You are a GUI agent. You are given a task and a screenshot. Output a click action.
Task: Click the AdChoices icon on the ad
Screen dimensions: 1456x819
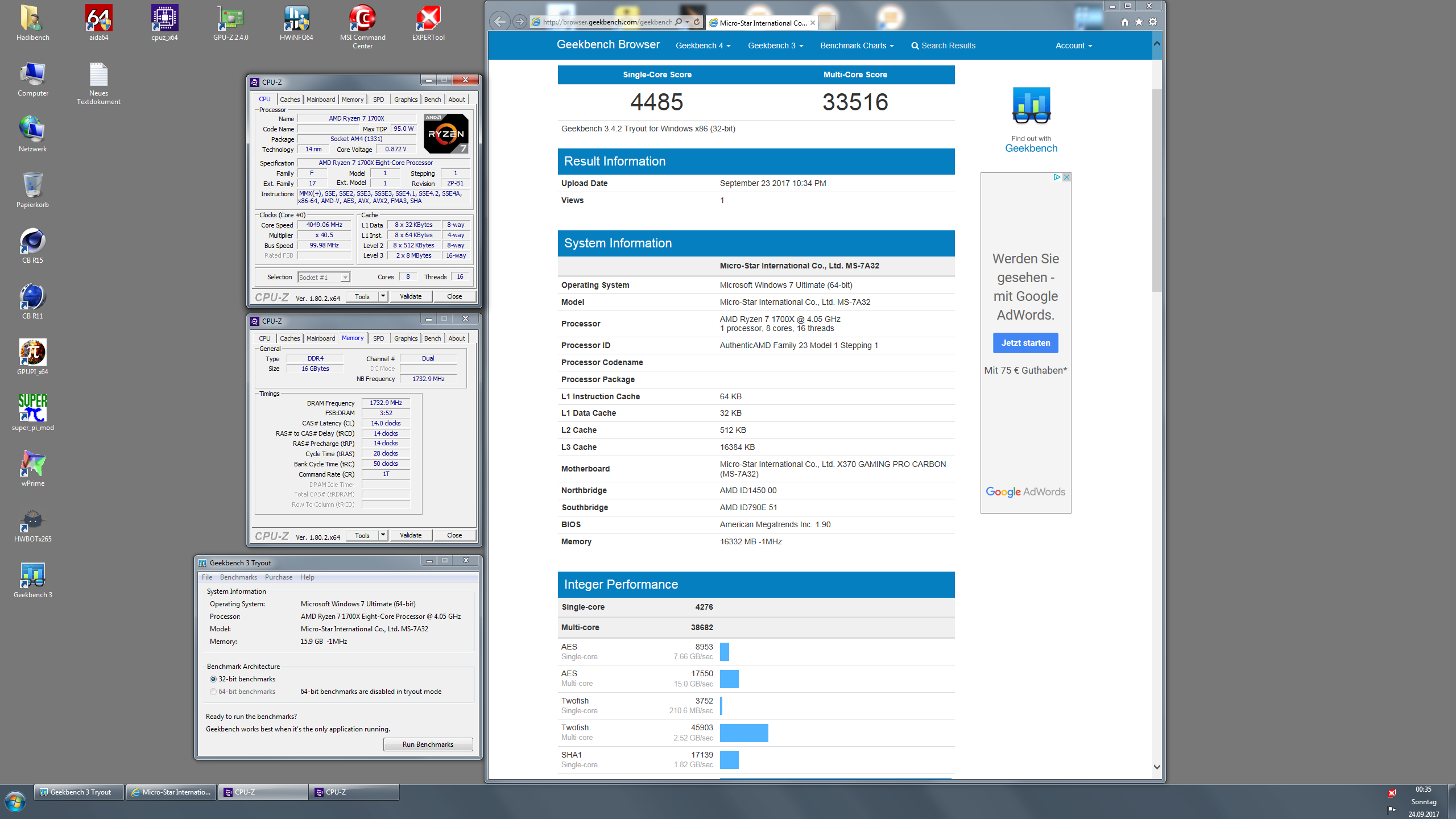(1057, 177)
